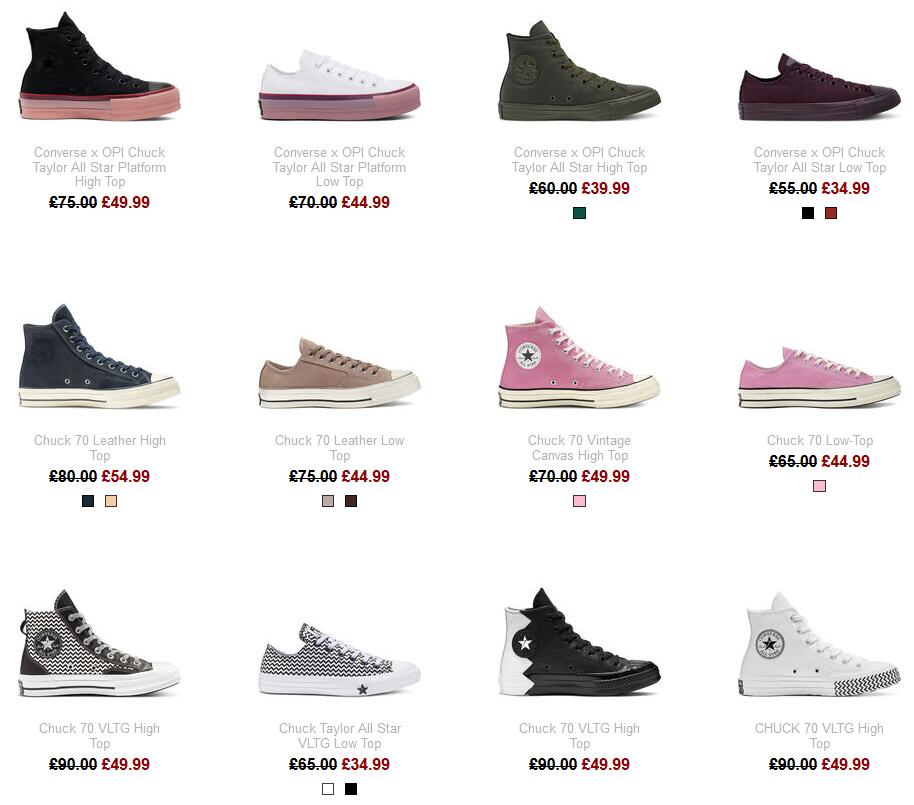Open the pink Chuck 70 high top image

[580, 357]
